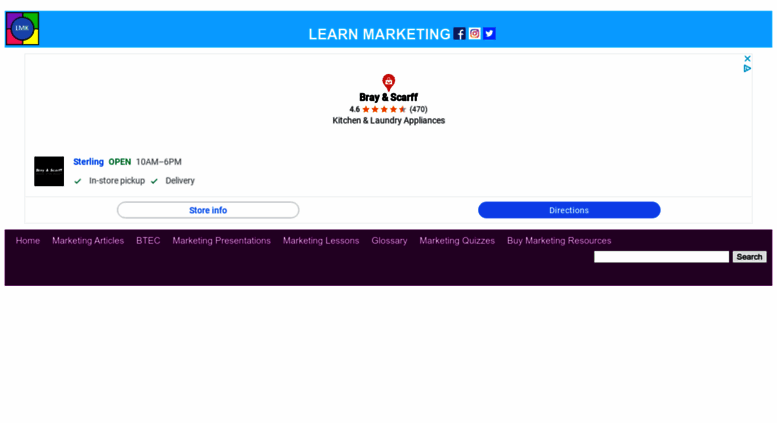This screenshot has height=423, width=777.
Task: Open the BTEC menu item
Action: [x=148, y=241]
